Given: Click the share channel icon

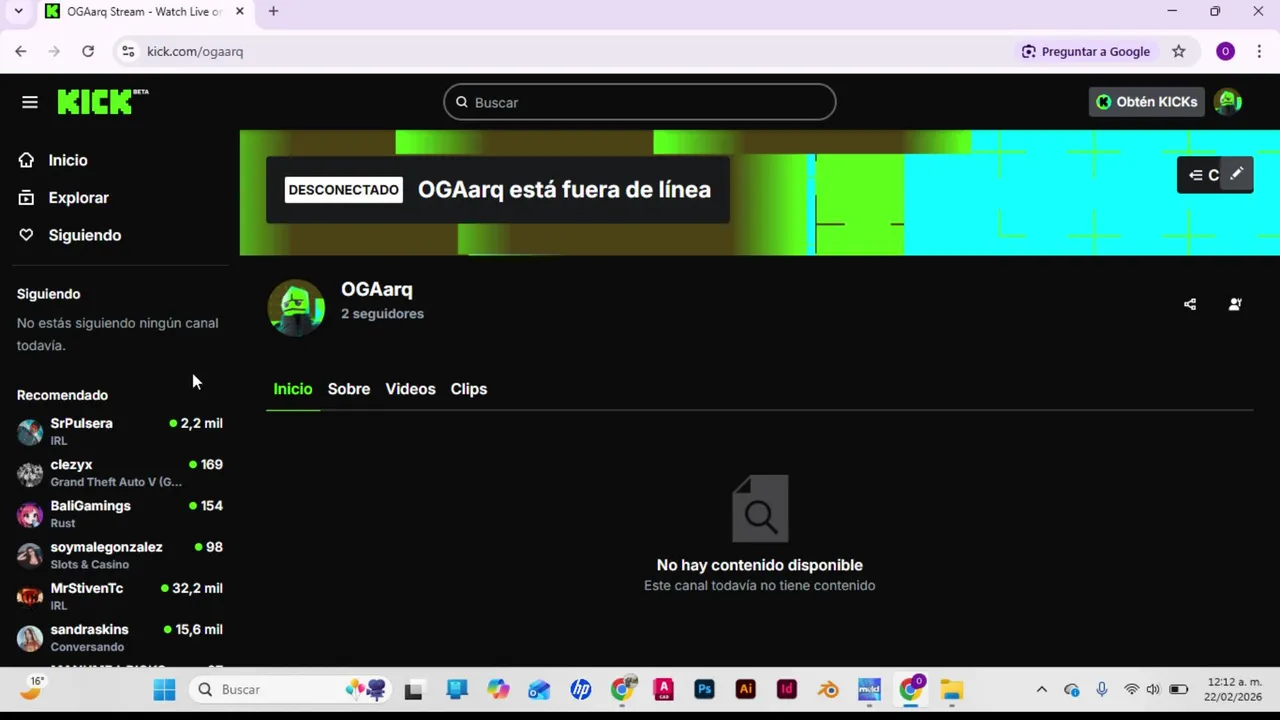Looking at the screenshot, I should tap(1190, 305).
